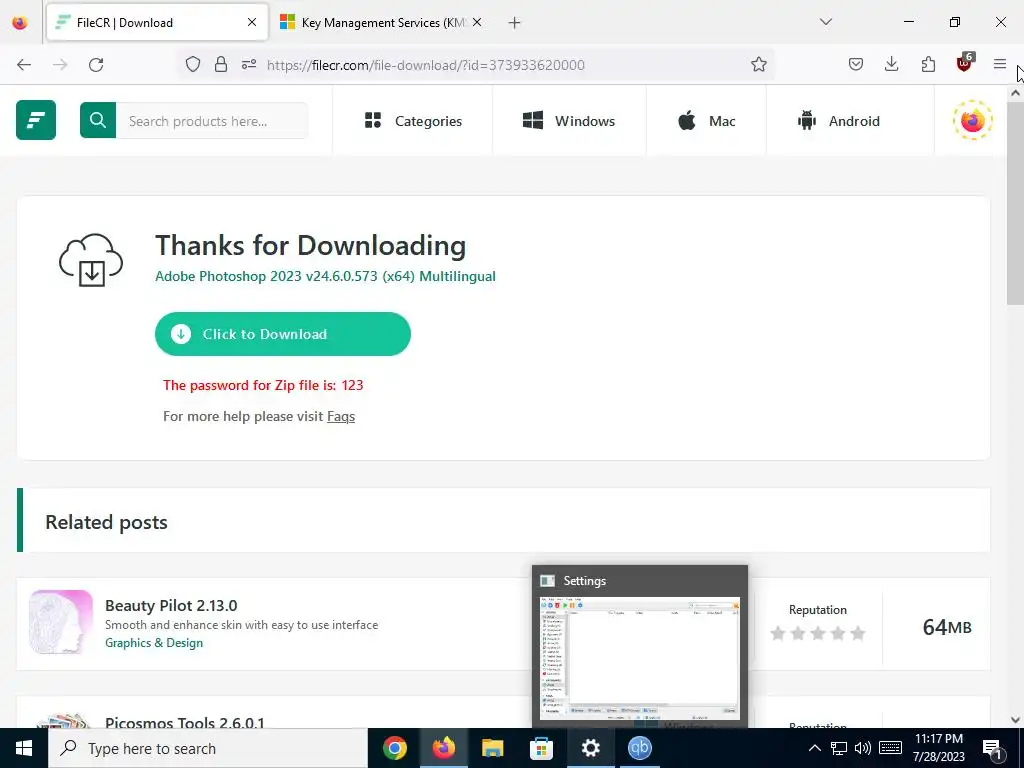
Task: Reload the current FileCR page
Action: click(96, 65)
